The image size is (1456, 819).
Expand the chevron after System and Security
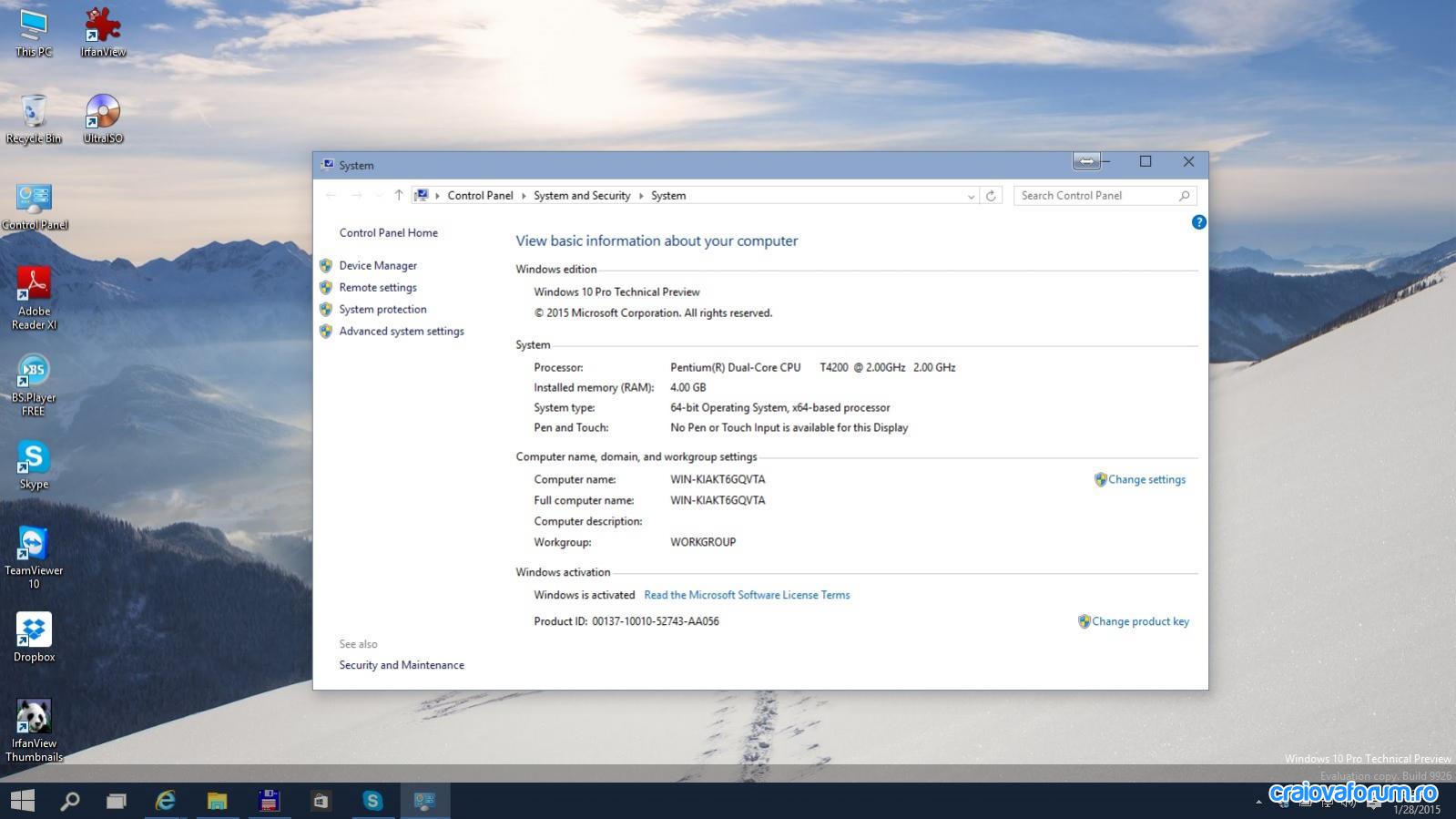point(641,196)
